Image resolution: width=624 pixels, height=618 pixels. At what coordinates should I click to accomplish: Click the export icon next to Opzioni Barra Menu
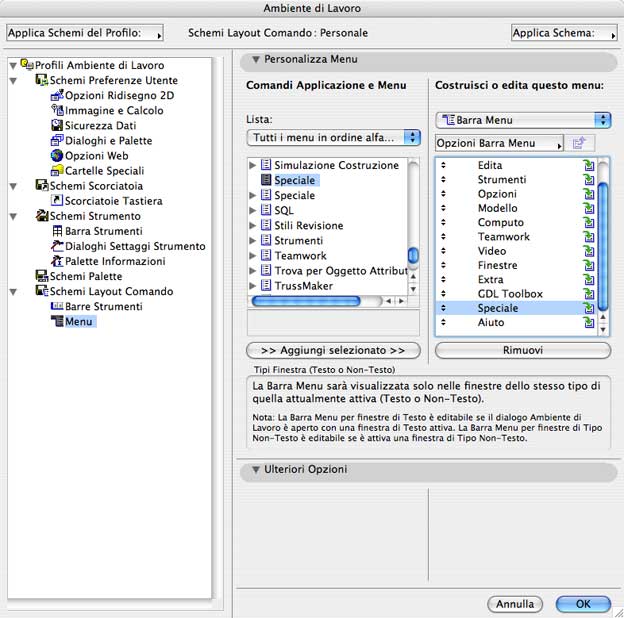(578, 144)
